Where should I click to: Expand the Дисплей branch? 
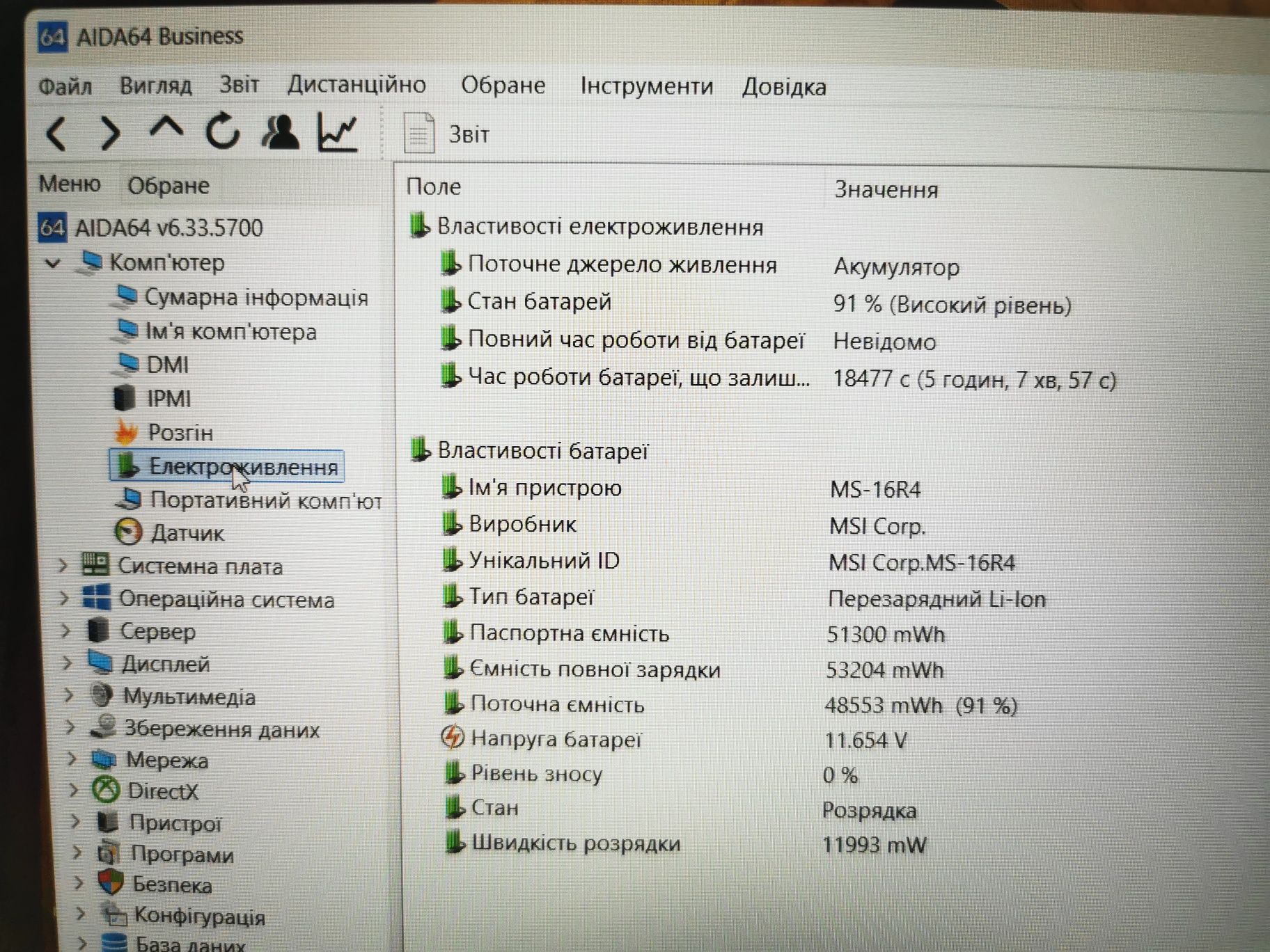(68, 663)
